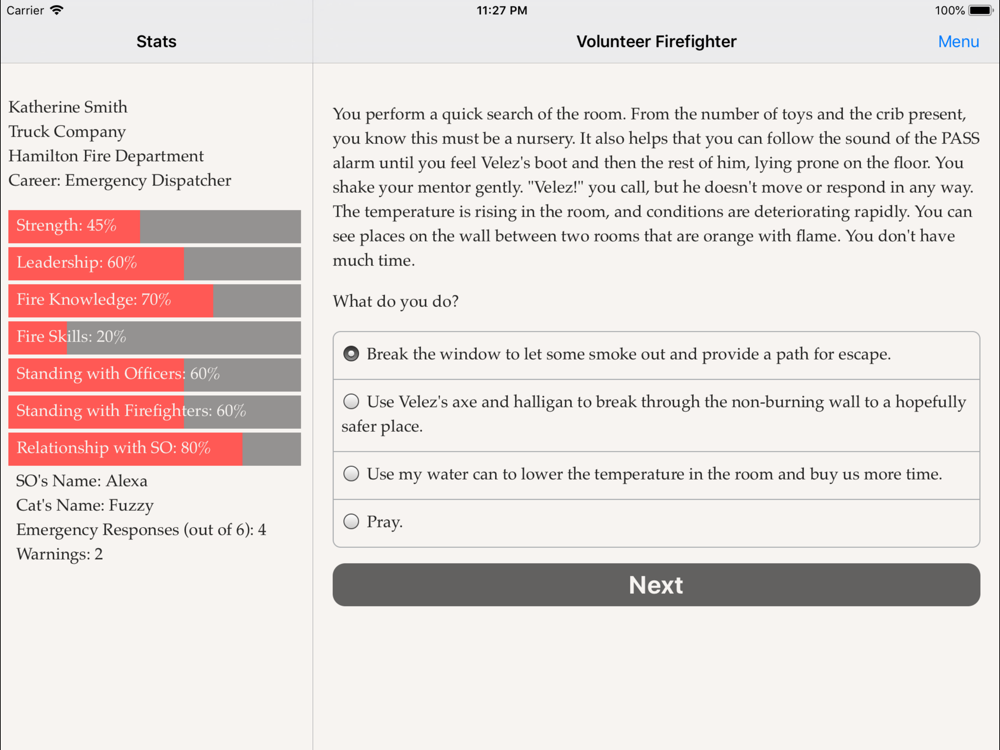Image resolution: width=1000 pixels, height=750 pixels.
Task: Click the Strength 45% bar
Action: tap(154, 226)
